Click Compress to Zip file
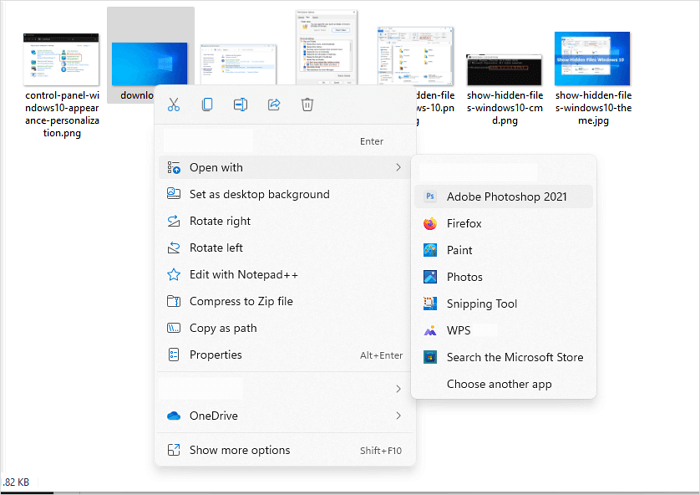700x495 pixels. pyautogui.click(x=241, y=301)
